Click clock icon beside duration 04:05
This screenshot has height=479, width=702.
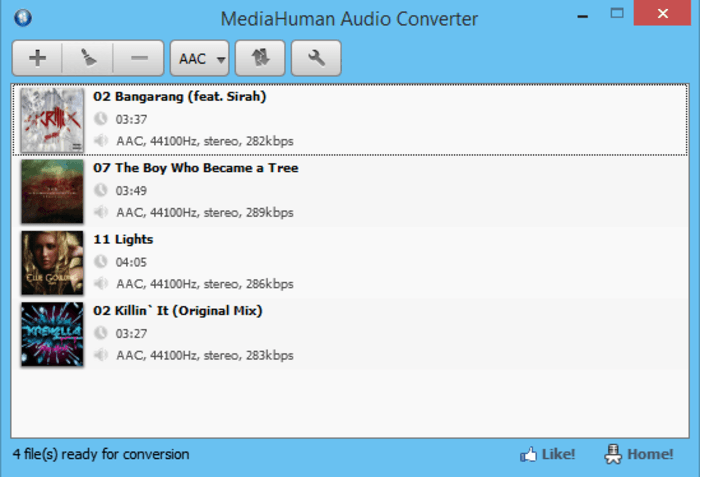(x=101, y=262)
